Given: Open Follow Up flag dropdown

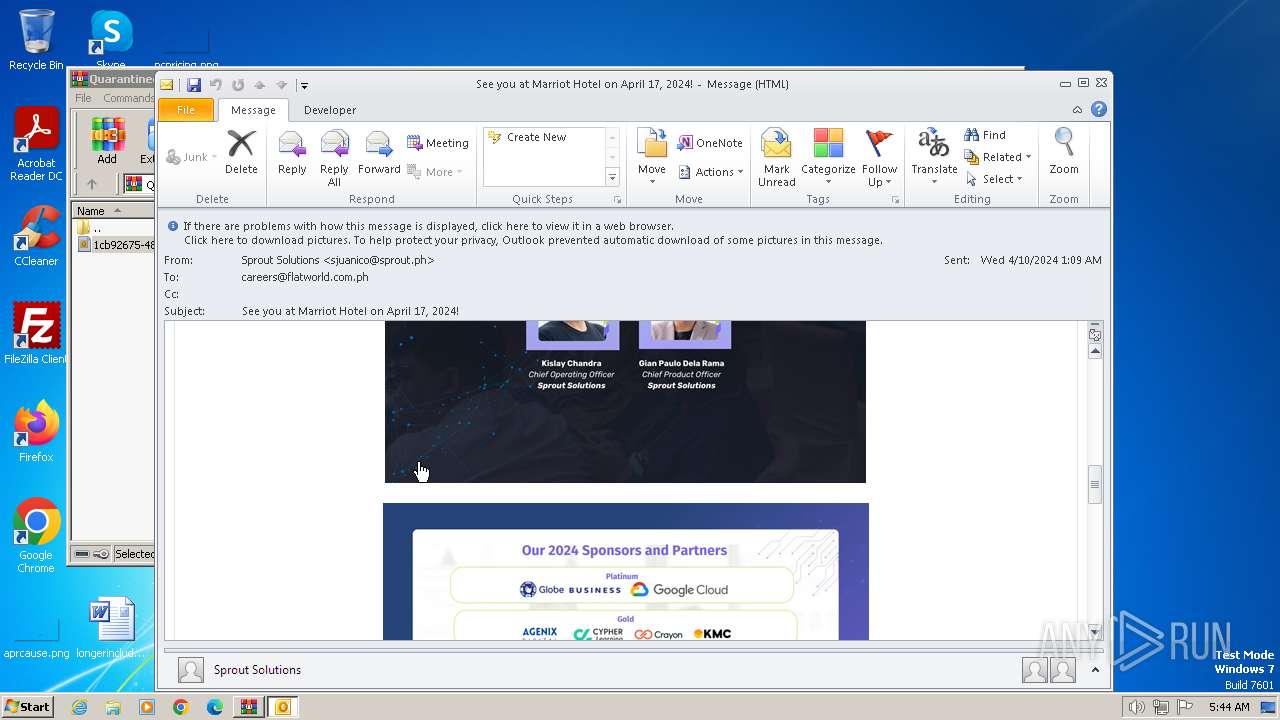Looking at the screenshot, I should pos(879,158).
